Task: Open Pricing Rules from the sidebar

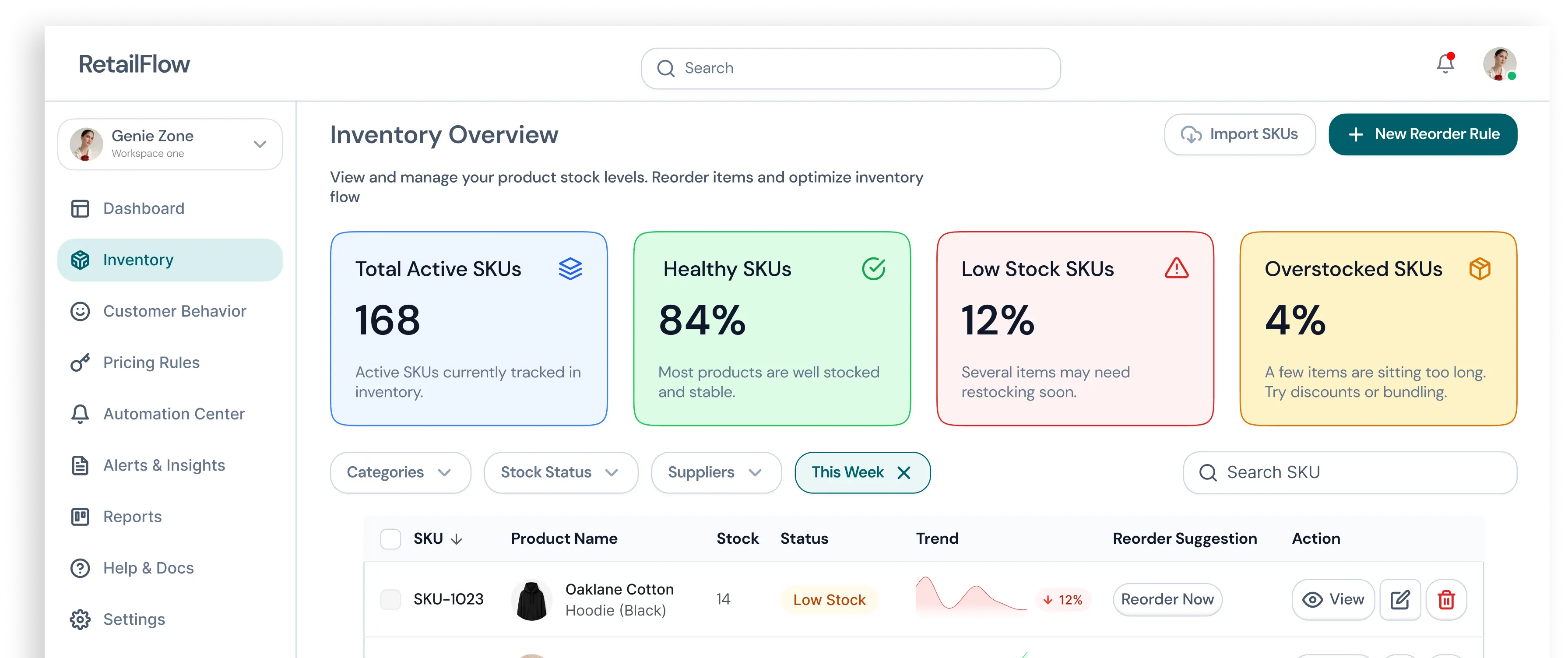Action: [151, 363]
